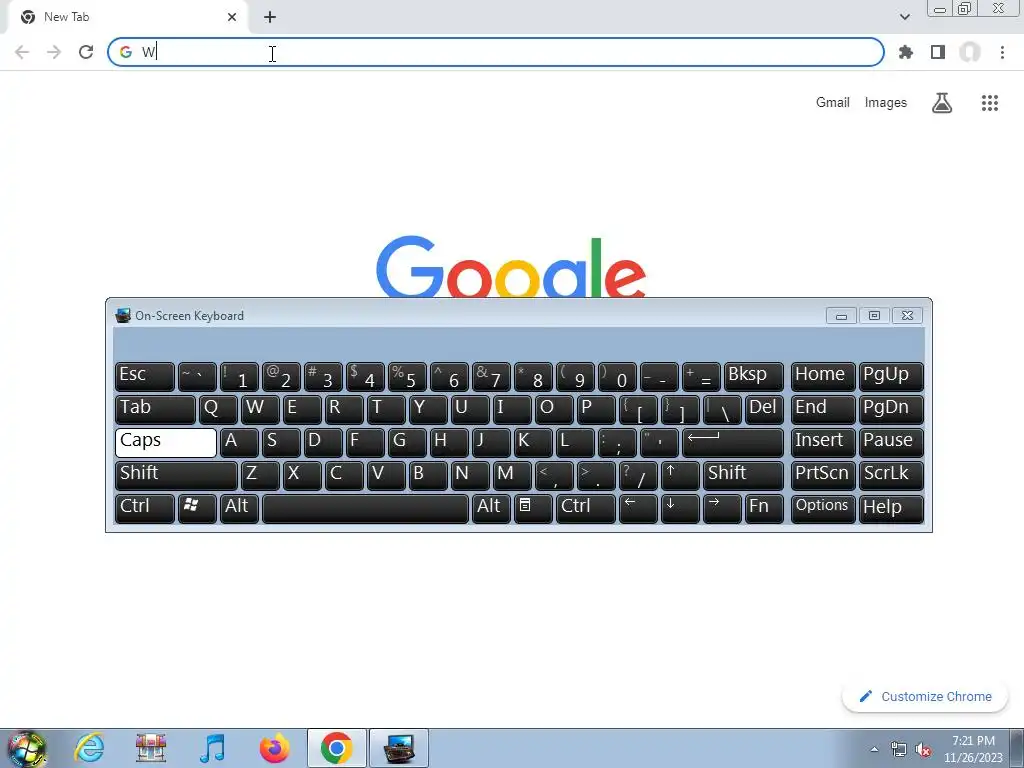
Task: Click the number 5 key
Action: pos(408,376)
